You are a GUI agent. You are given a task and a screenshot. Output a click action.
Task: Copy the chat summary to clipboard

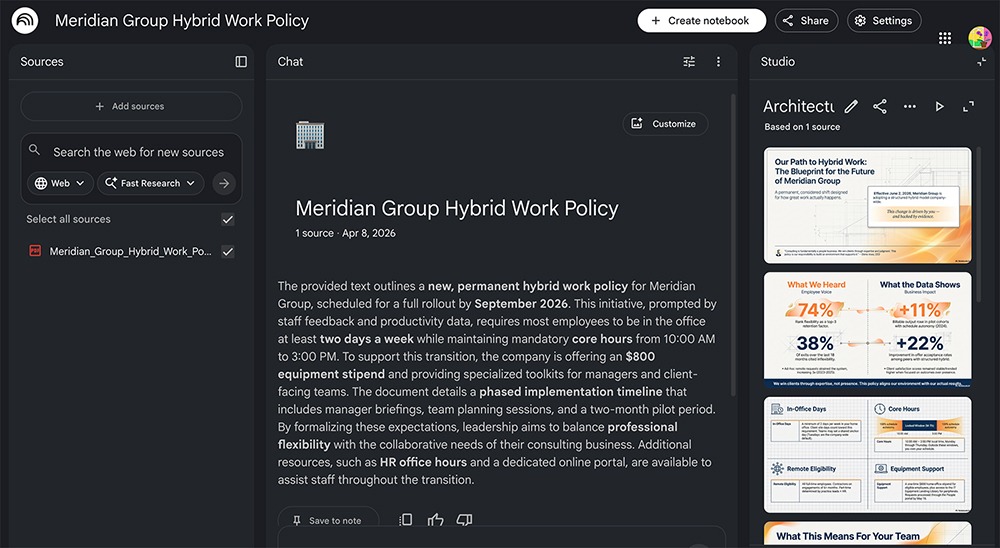click(x=405, y=520)
